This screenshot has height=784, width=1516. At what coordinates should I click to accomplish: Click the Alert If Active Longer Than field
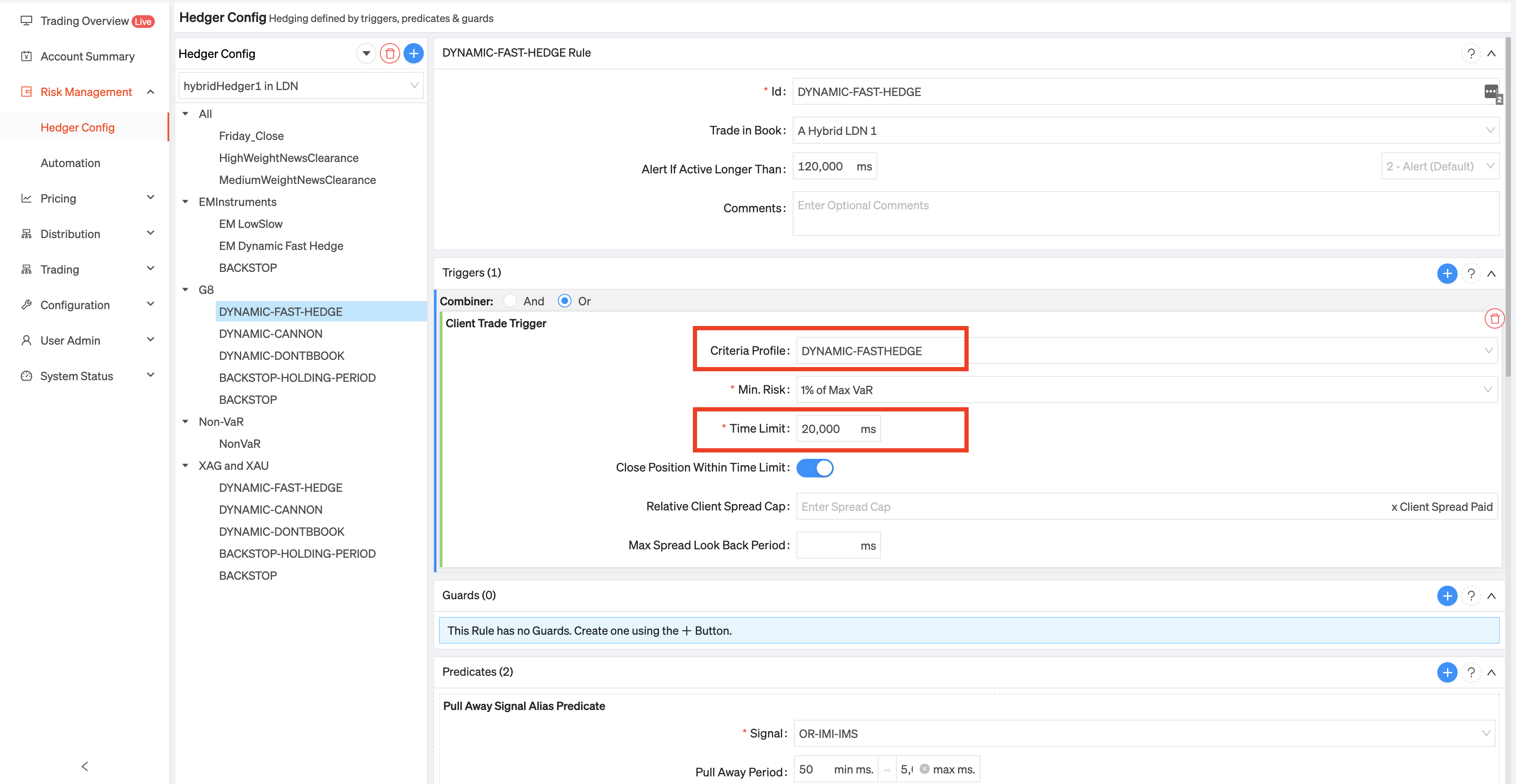pos(835,167)
